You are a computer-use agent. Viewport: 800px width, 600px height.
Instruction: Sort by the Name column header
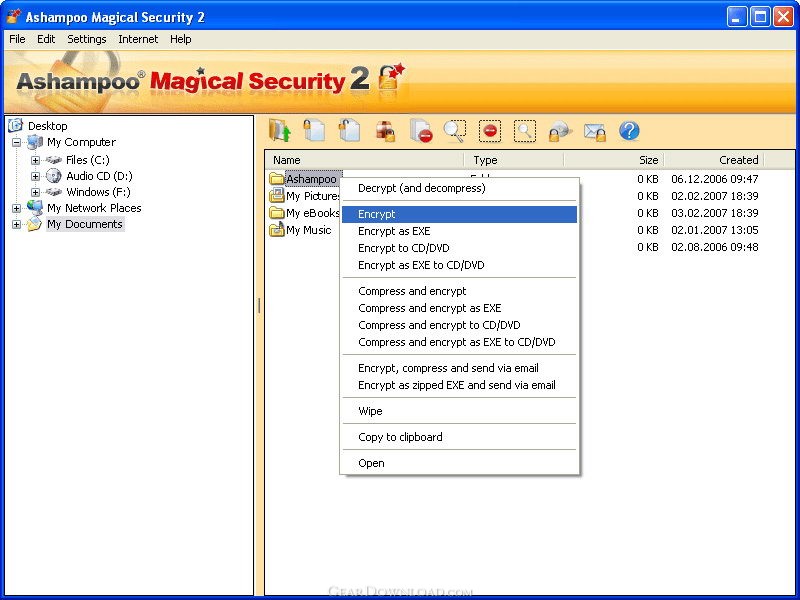tap(364, 160)
